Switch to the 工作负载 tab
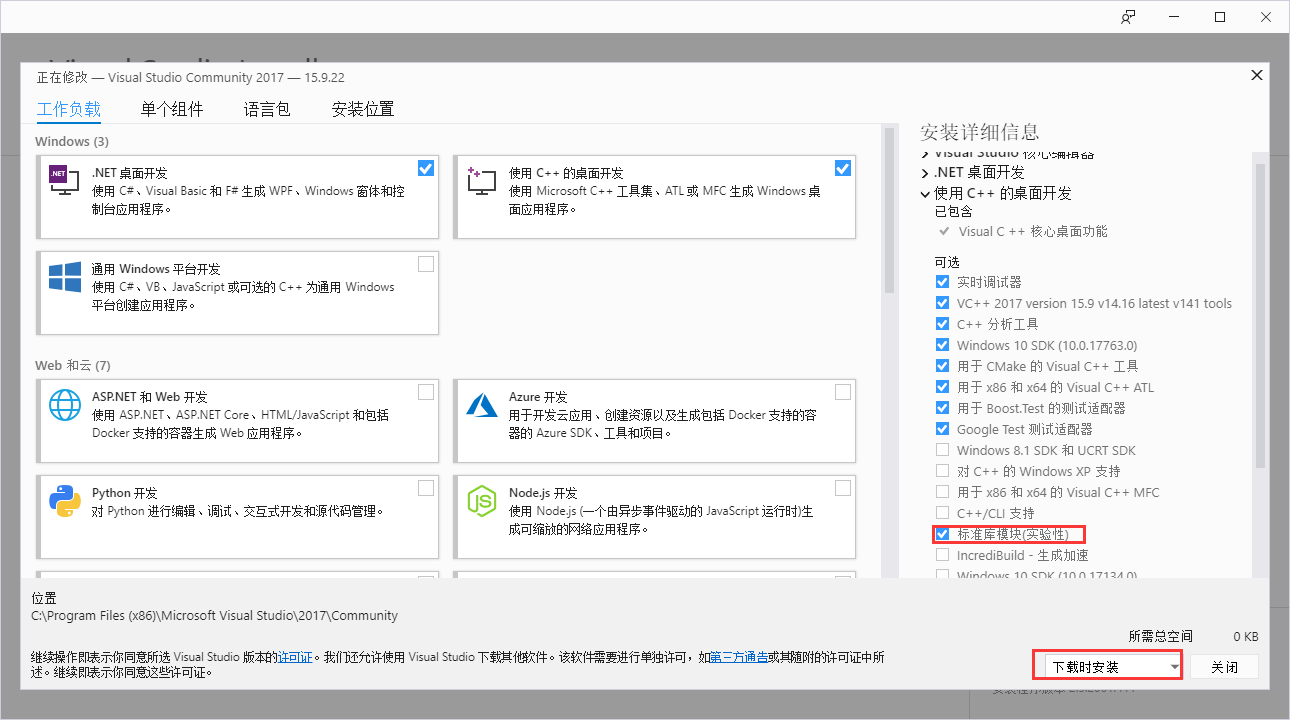1290x720 pixels. pos(69,110)
